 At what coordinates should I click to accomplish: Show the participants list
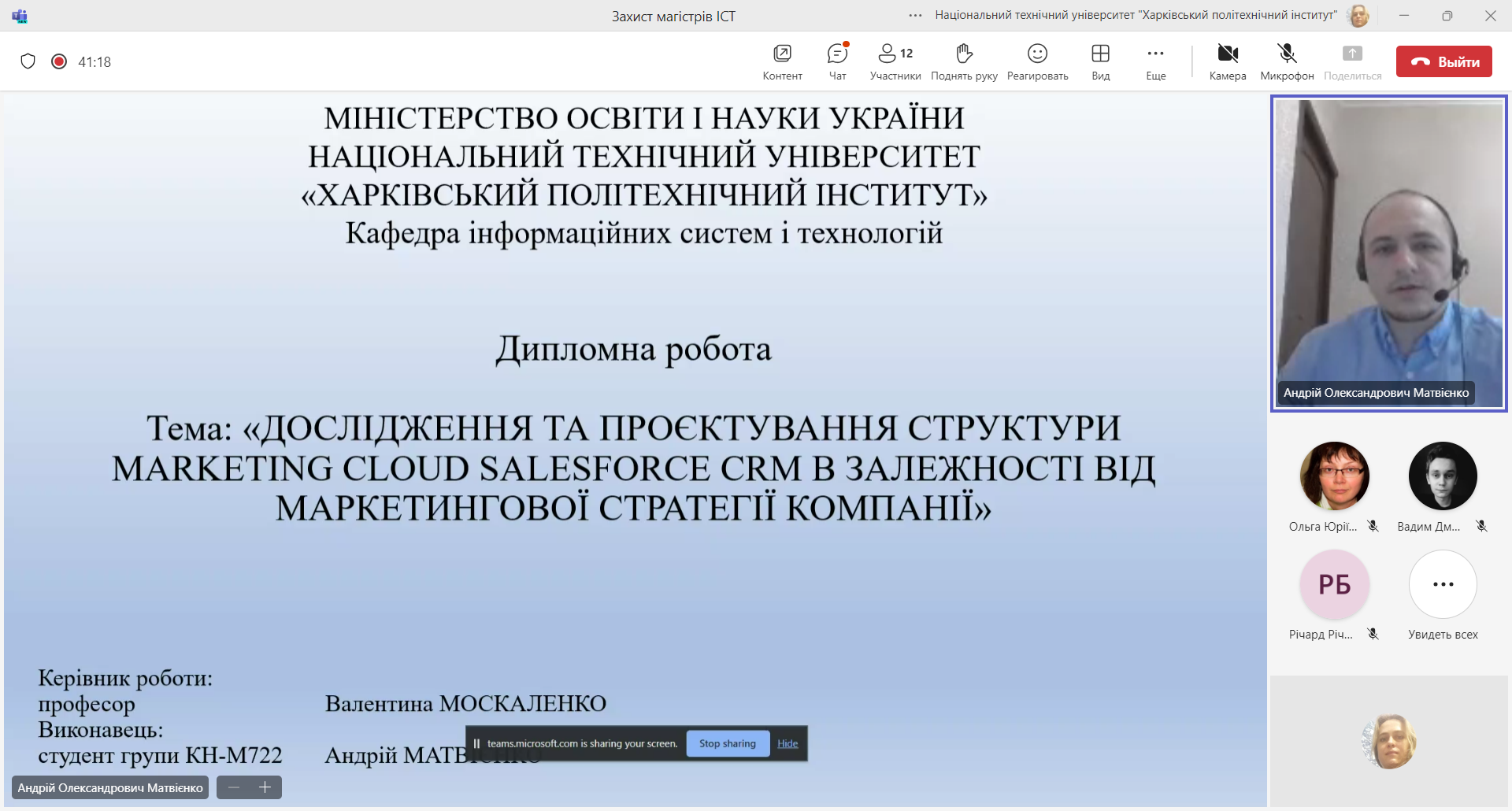tap(895, 61)
